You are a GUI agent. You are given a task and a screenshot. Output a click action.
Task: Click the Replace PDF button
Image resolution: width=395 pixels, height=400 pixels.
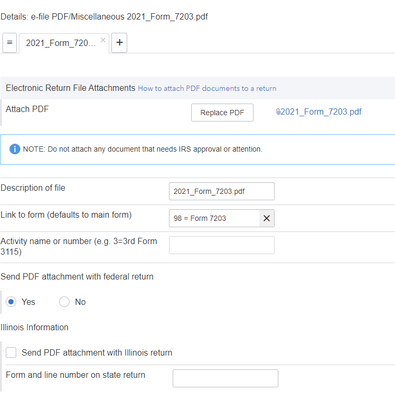coord(222,113)
